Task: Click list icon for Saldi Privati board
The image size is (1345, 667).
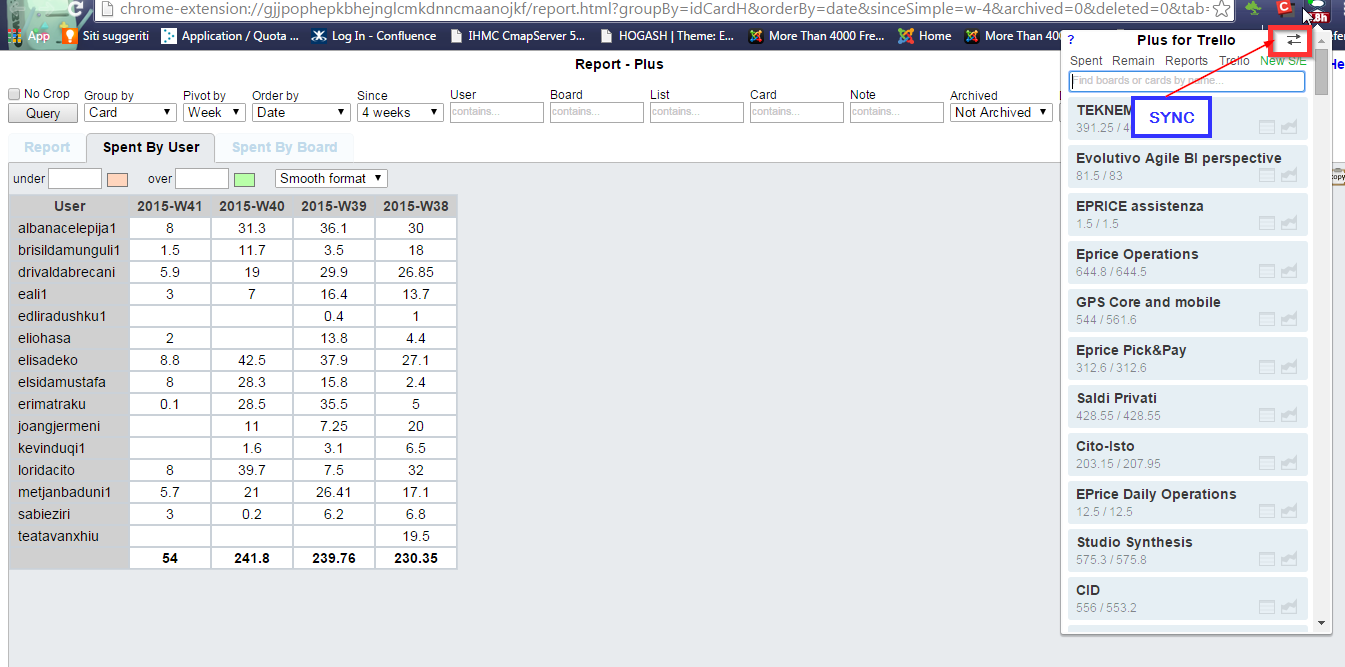Action: (x=1267, y=416)
